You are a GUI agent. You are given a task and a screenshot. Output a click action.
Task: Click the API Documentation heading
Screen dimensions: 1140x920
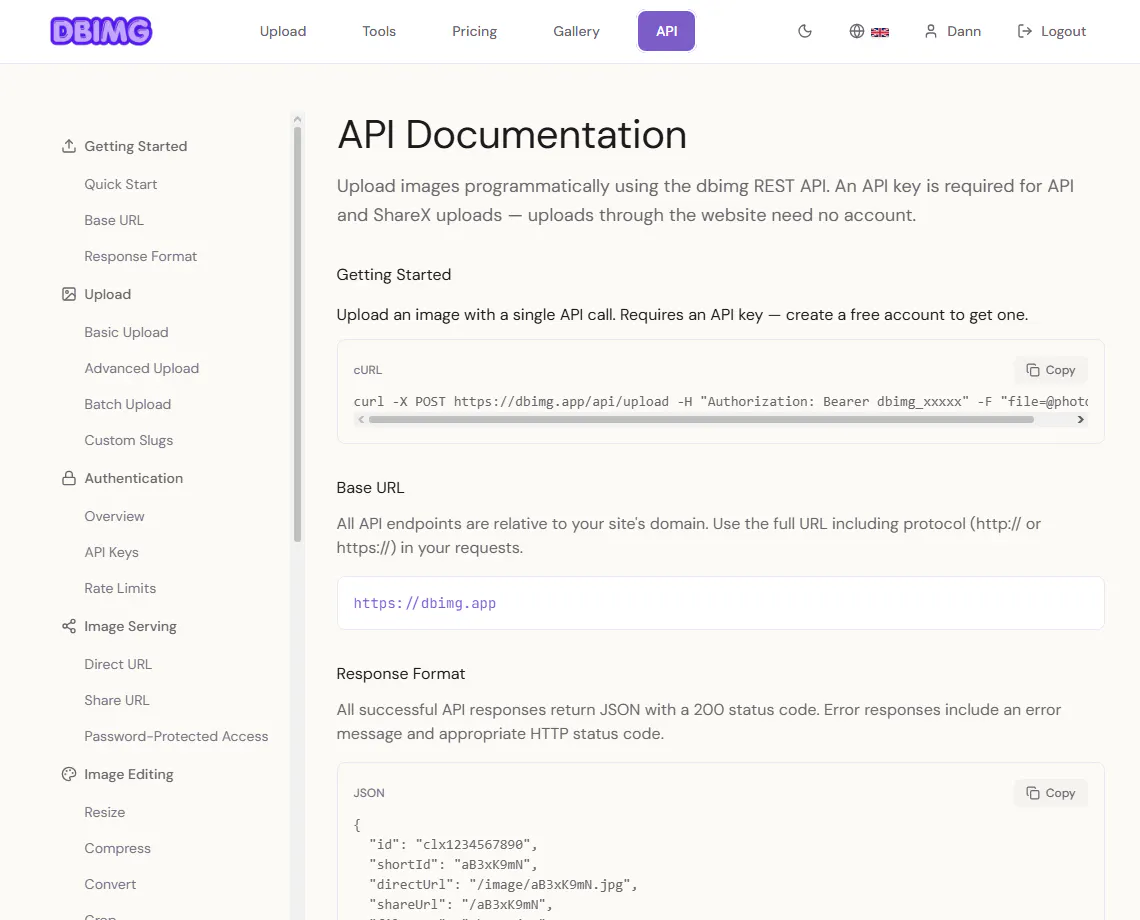[x=512, y=135]
